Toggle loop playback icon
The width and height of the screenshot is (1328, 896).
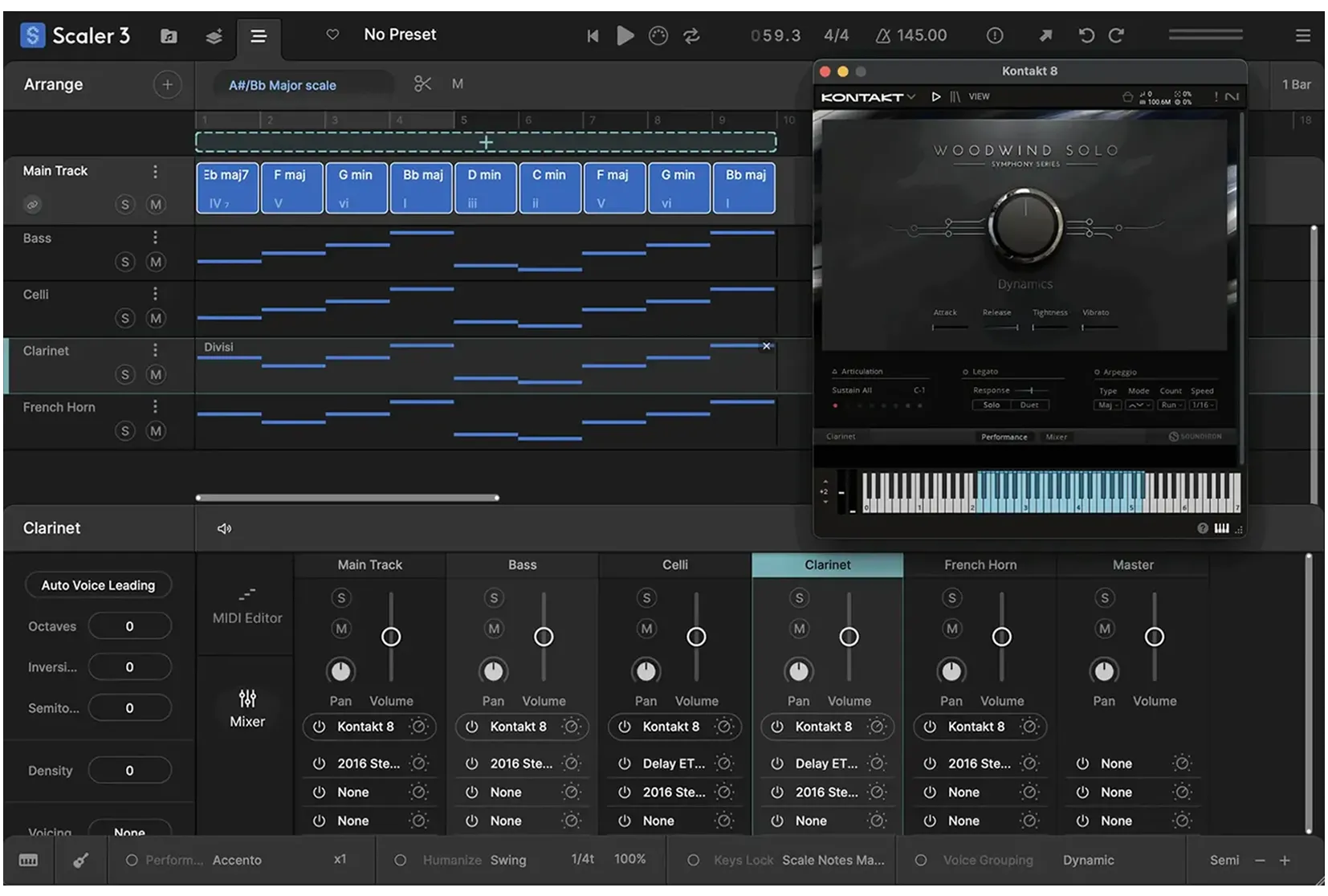[x=691, y=35]
